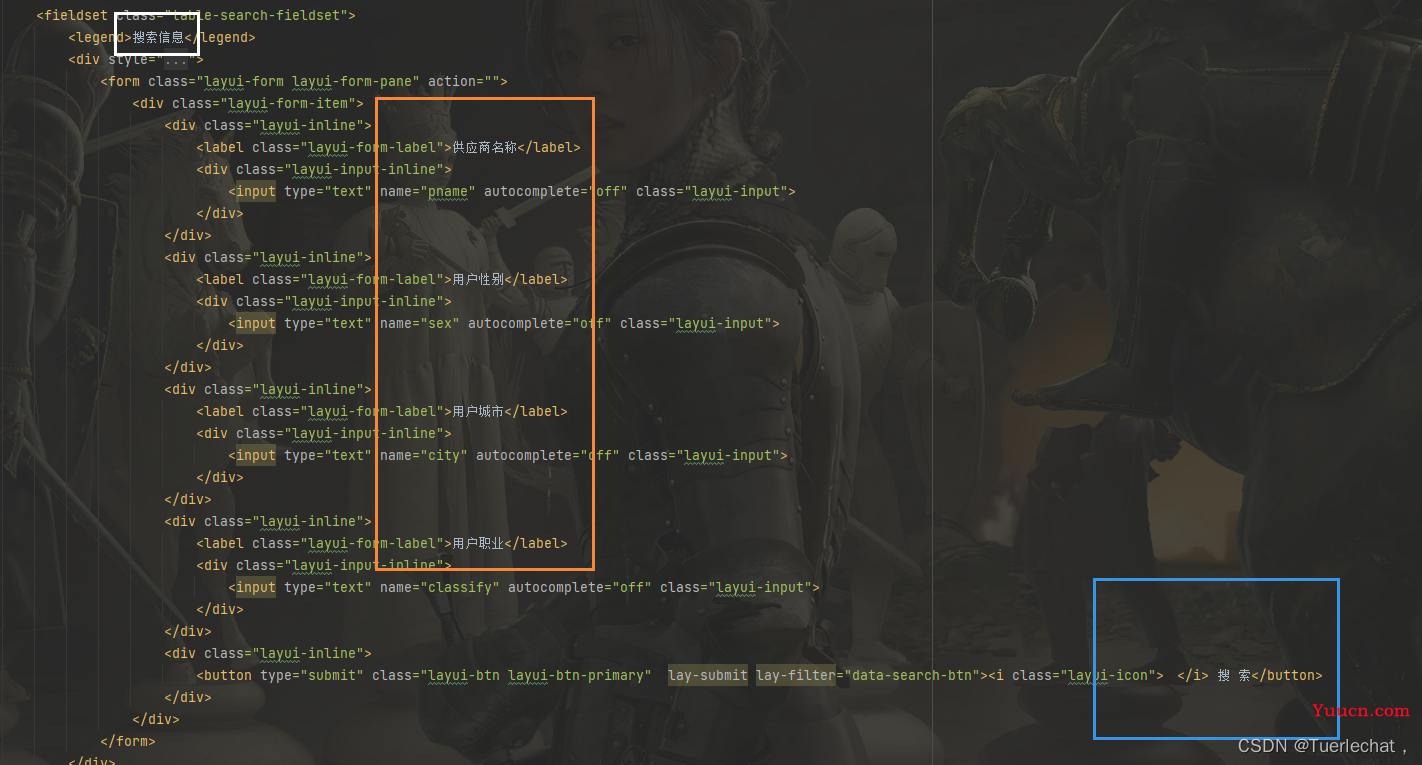Click the opening <fieldset tag name
1422x765 pixels.
click(x=76, y=15)
